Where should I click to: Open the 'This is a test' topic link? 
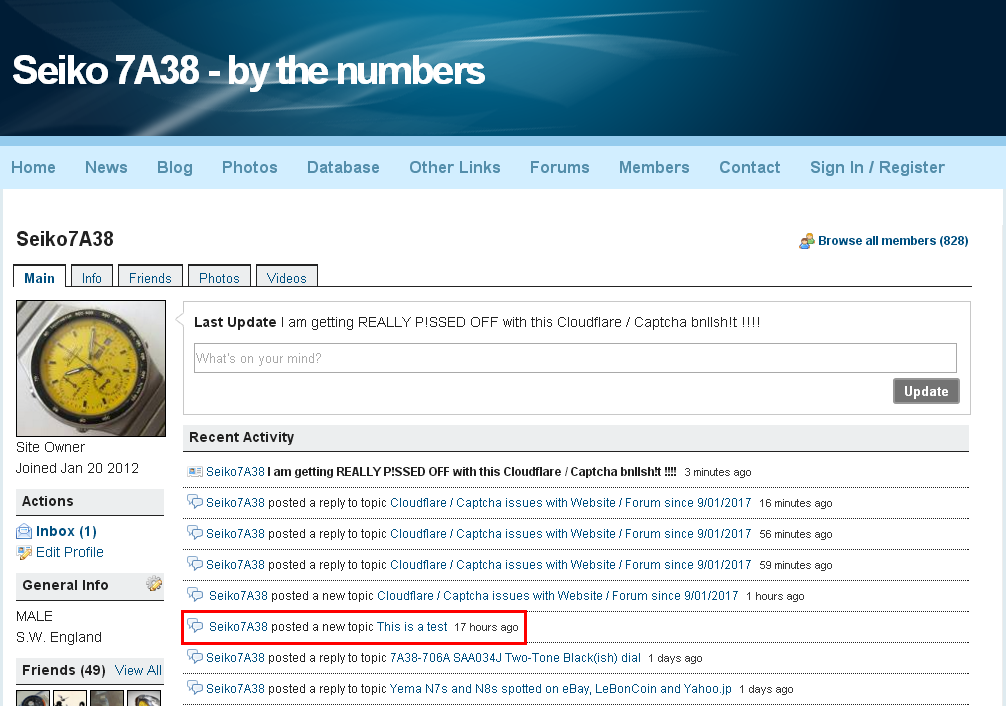click(x=412, y=626)
